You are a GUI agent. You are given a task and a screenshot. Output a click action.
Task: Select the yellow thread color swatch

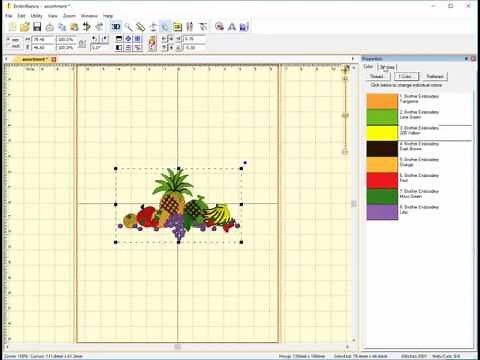coord(382,133)
